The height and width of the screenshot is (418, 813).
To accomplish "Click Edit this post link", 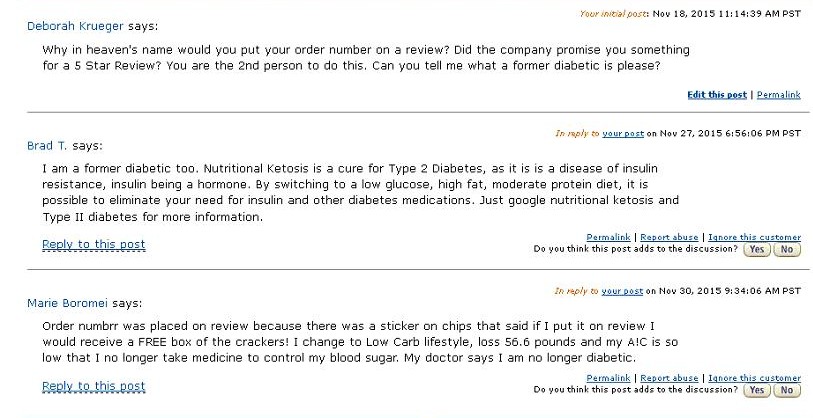I will point(717,95).
